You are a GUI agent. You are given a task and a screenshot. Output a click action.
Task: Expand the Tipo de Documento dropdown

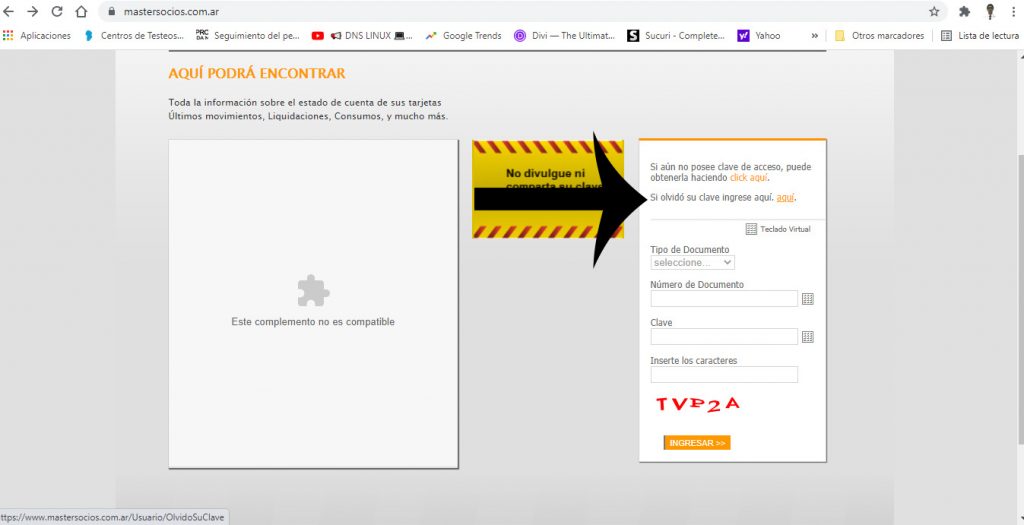click(x=692, y=262)
